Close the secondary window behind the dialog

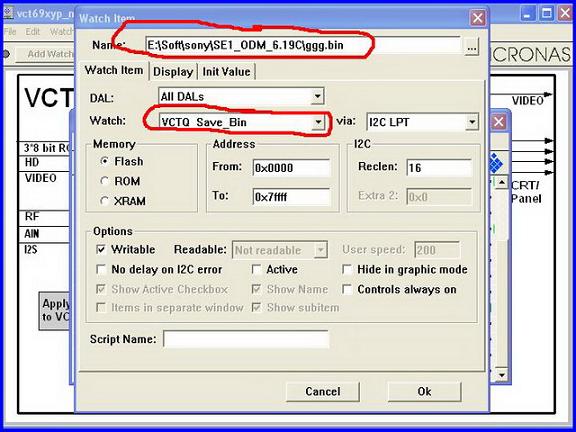[498, 122]
